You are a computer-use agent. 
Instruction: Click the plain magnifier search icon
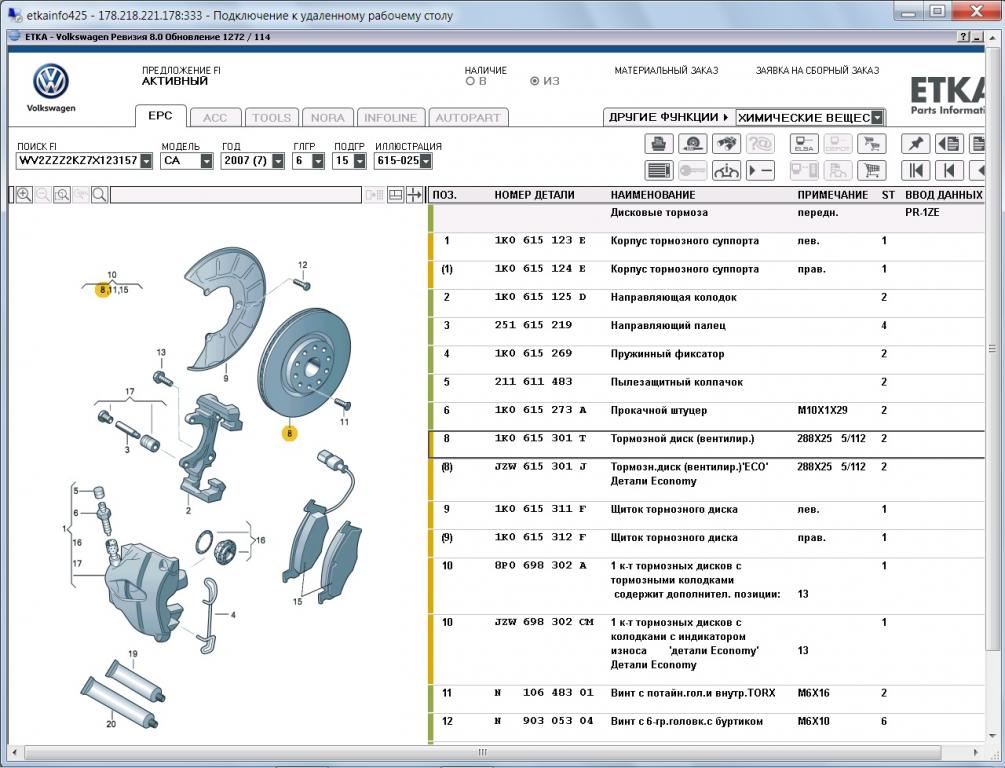click(x=99, y=194)
